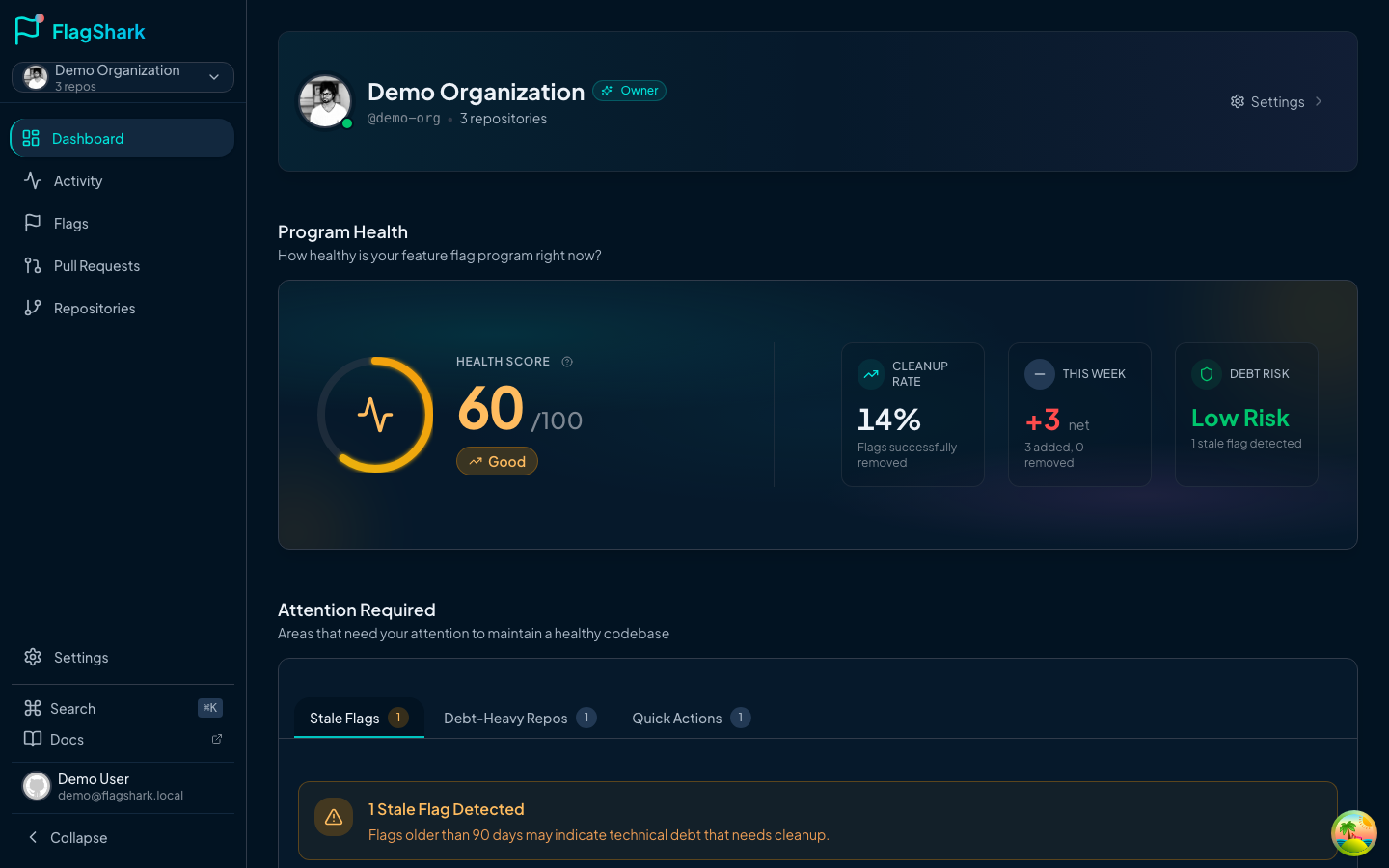
Task: Click the Health Score help tooltip icon
Action: click(566, 361)
